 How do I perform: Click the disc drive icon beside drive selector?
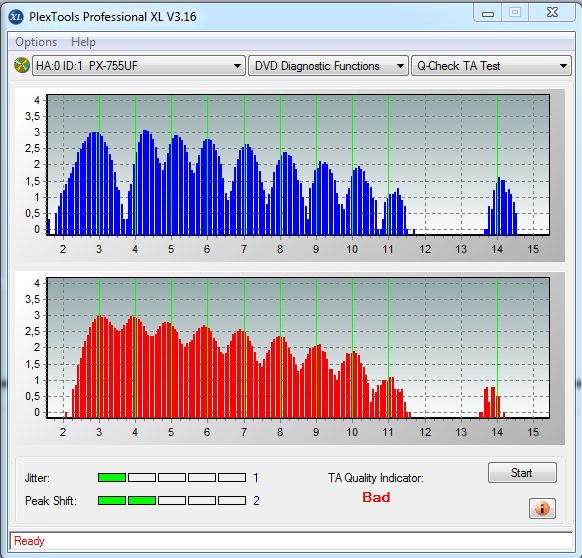click(22, 65)
